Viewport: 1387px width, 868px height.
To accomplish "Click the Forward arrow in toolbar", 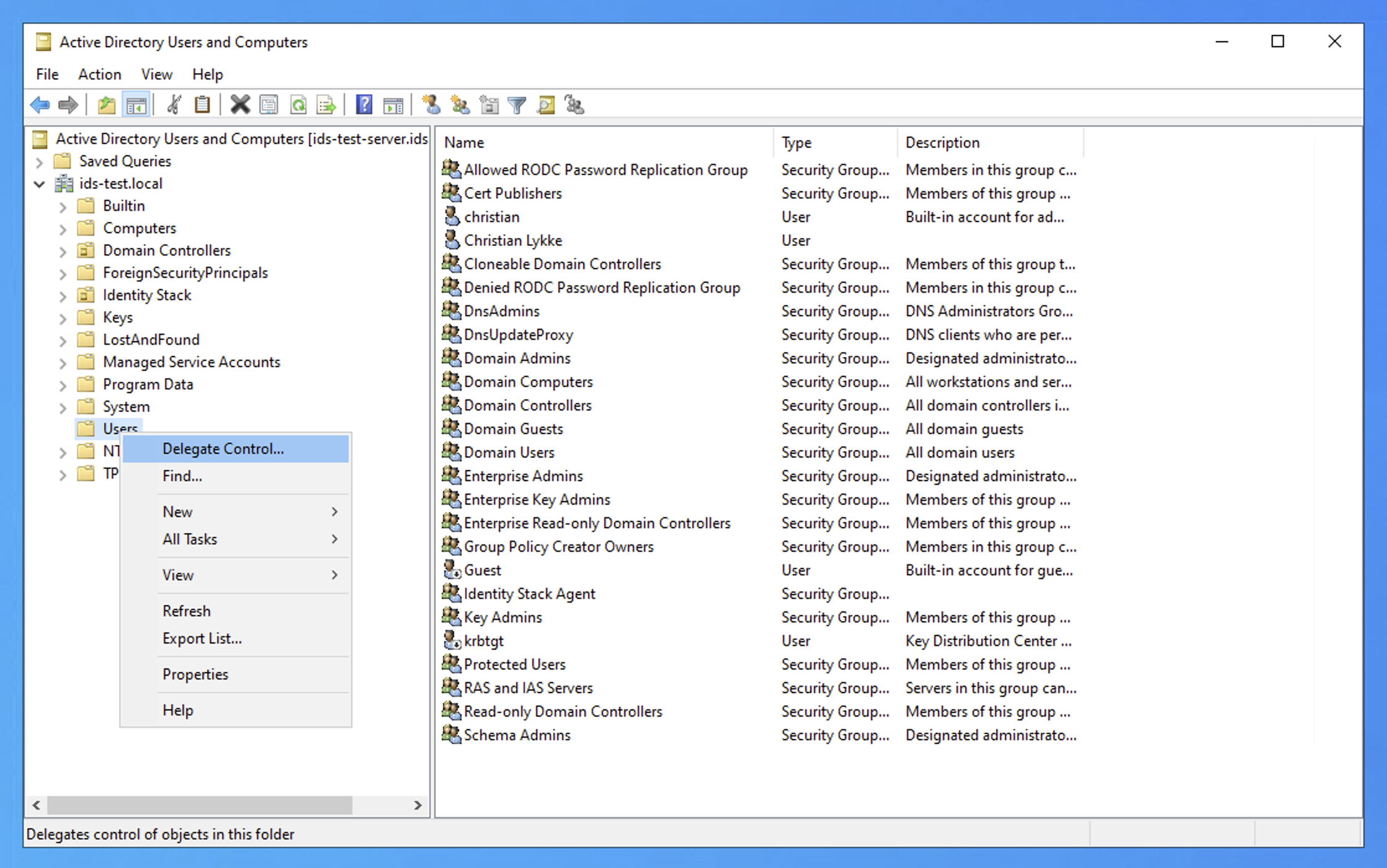I will (68, 105).
